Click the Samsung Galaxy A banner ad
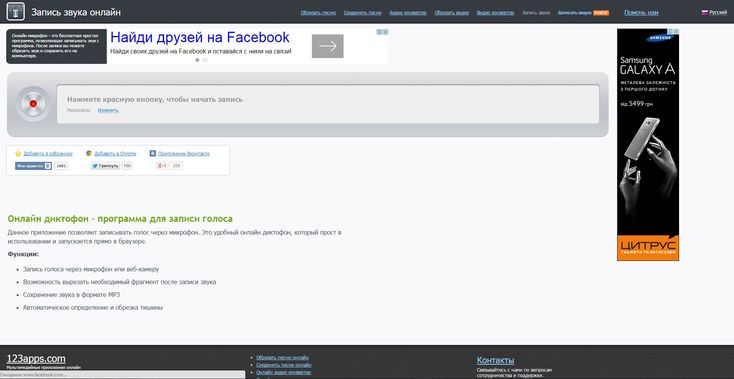Viewport: 734px width, 379px height. 648,145
